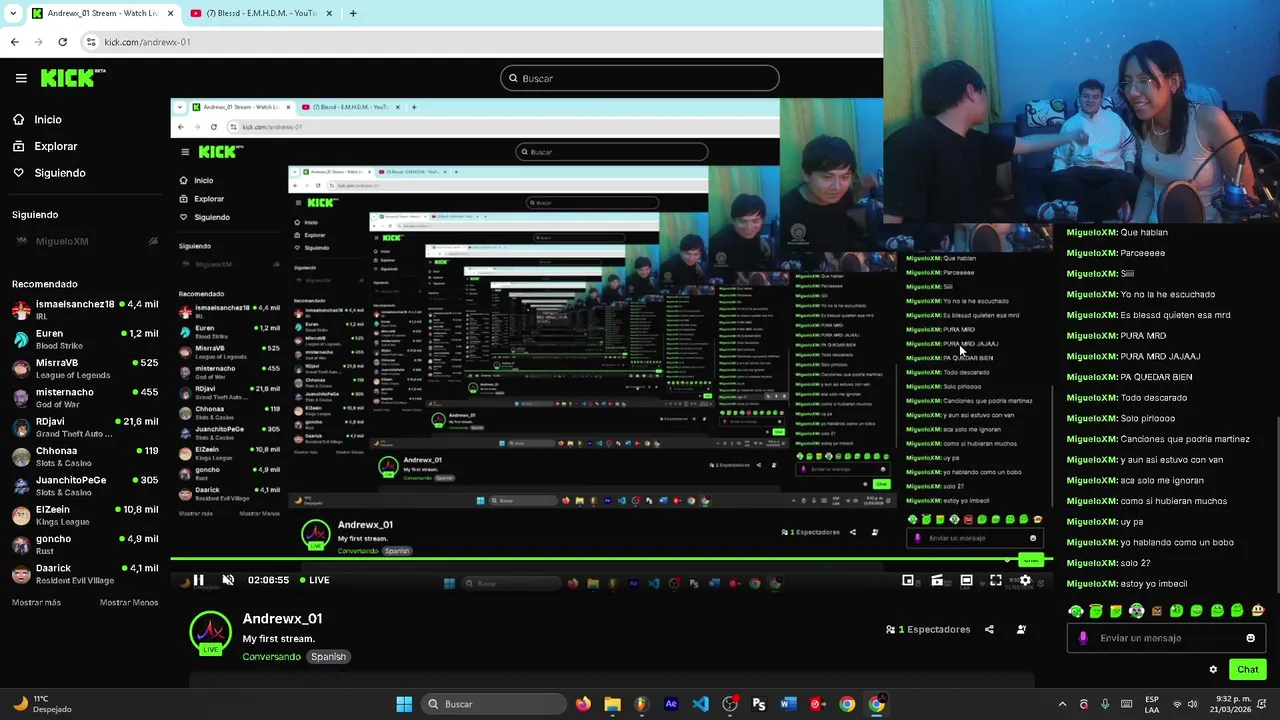
Task: Open File Explorer from the taskbar
Action: point(612,704)
